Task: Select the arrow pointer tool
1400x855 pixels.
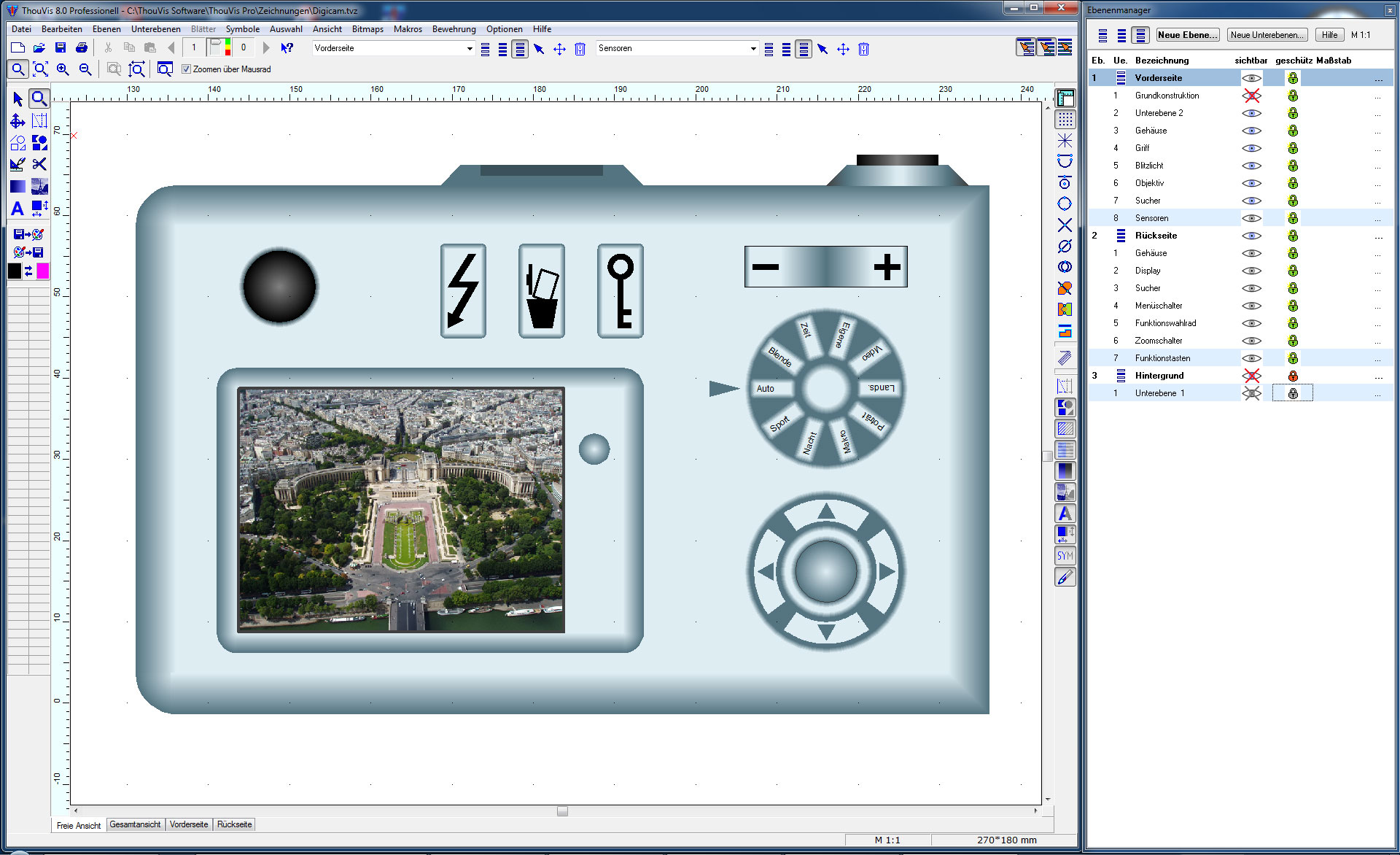Action: point(17,99)
